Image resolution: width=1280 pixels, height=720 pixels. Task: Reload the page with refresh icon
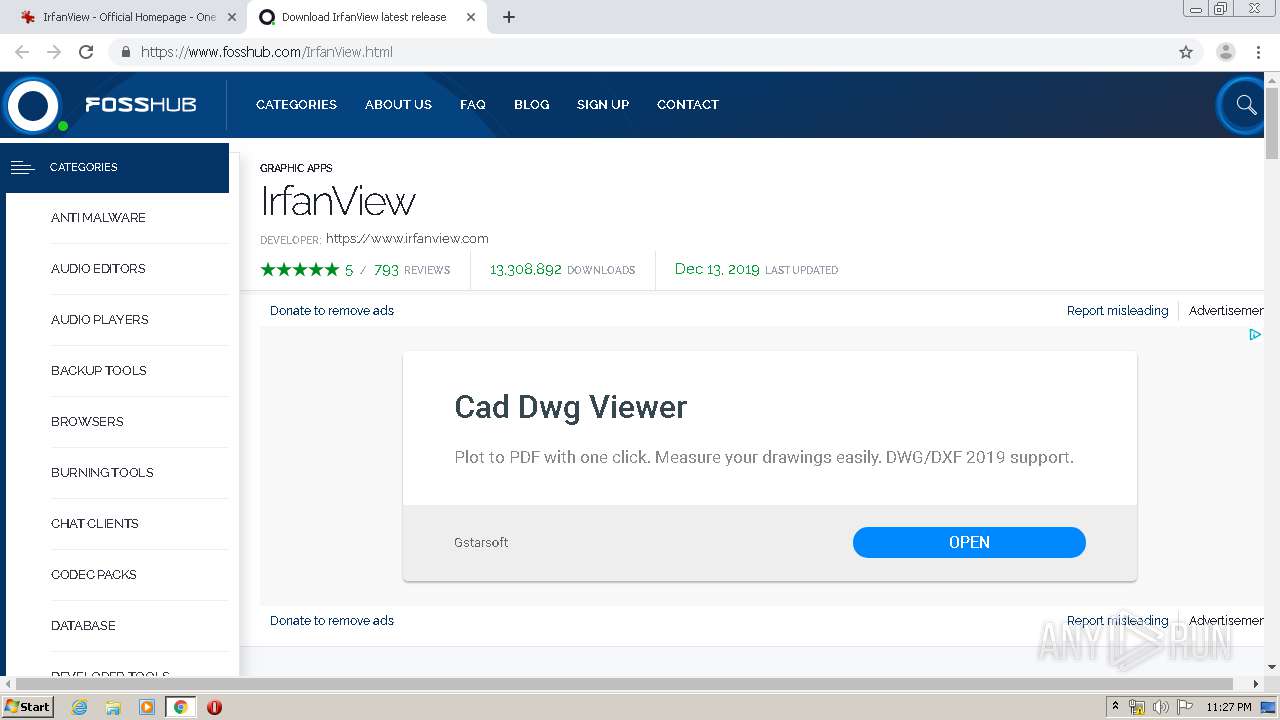click(86, 52)
